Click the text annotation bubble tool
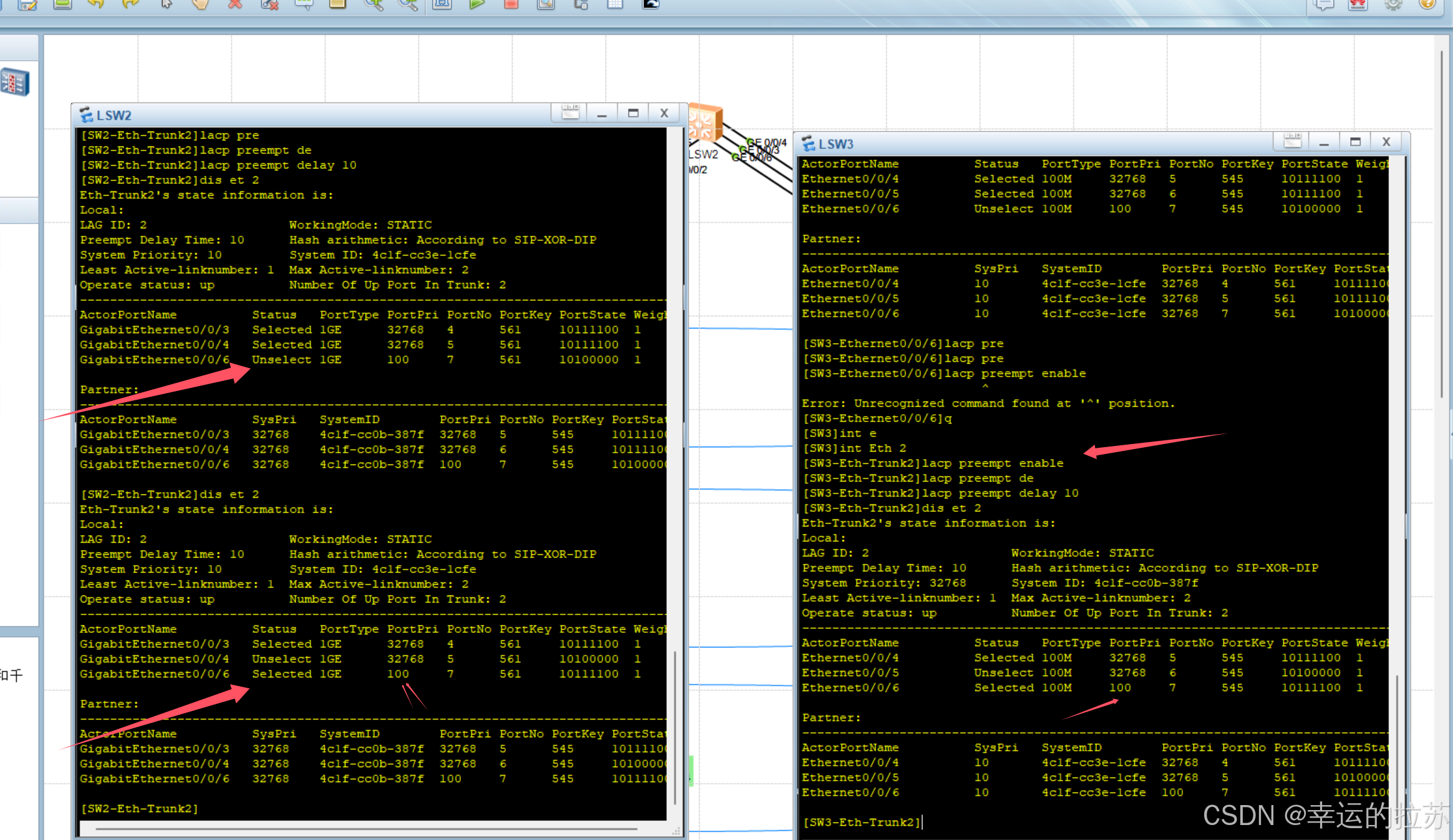Screen dimensions: 1453x840 click(304, 4)
